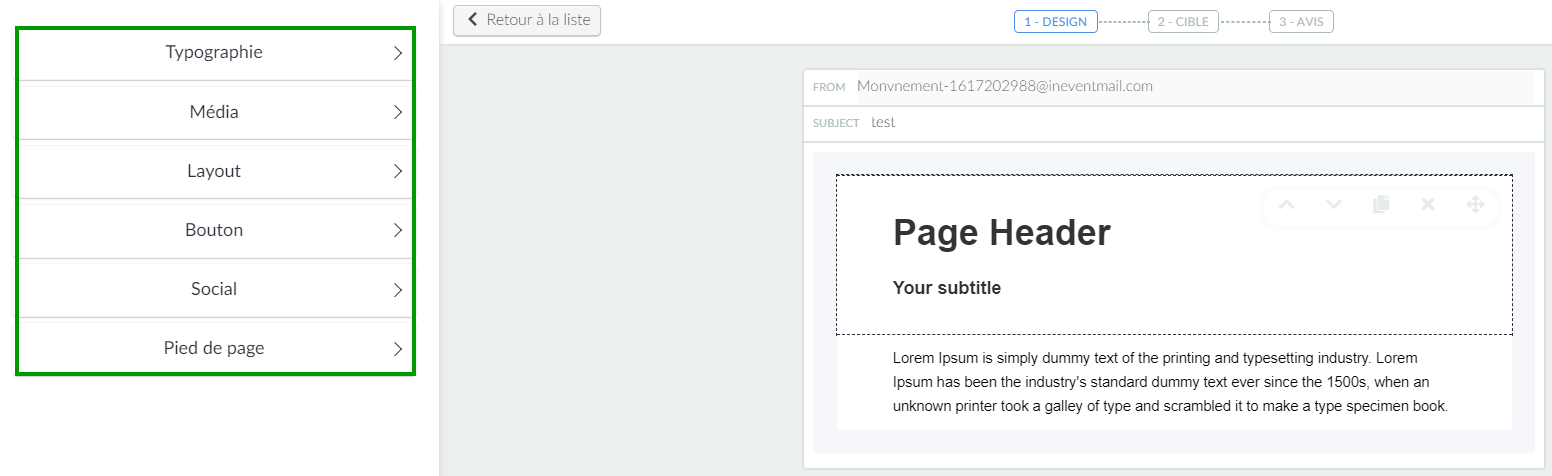Open the Layout panel label
Image resolution: width=1552 pixels, height=476 pixels.
[x=214, y=171]
